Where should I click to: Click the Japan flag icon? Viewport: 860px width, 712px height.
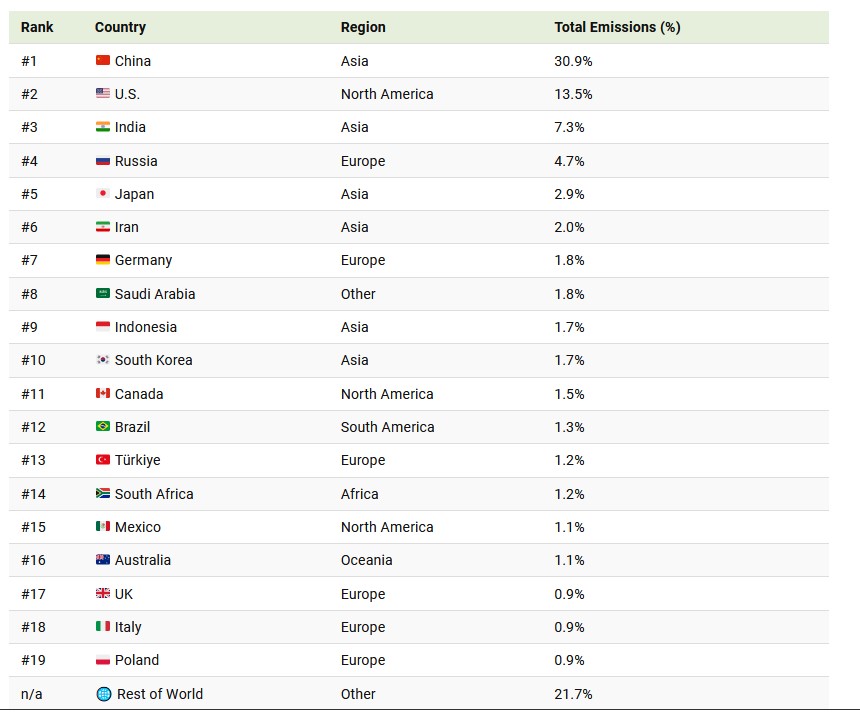[103, 194]
